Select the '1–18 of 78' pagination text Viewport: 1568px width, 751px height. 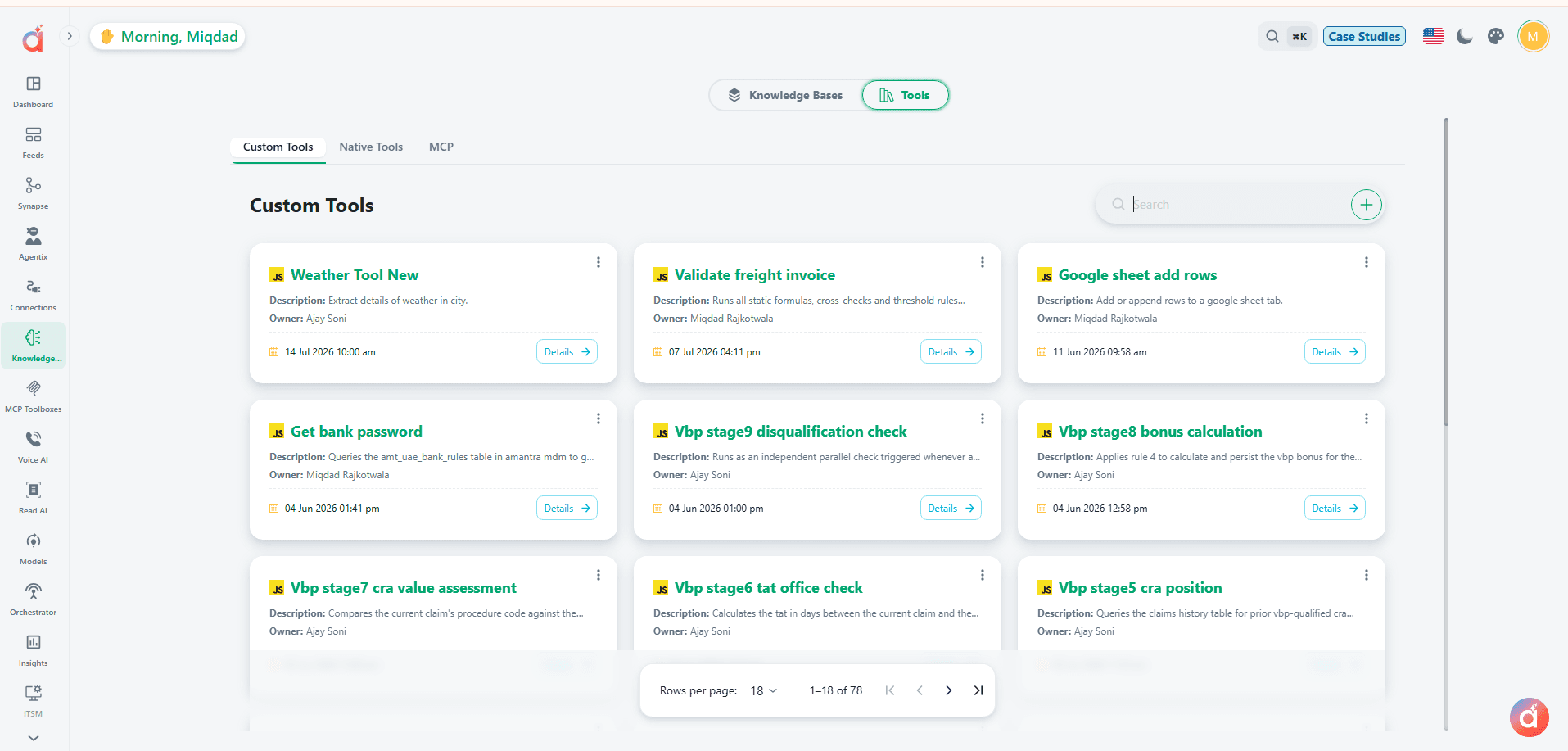coord(835,690)
